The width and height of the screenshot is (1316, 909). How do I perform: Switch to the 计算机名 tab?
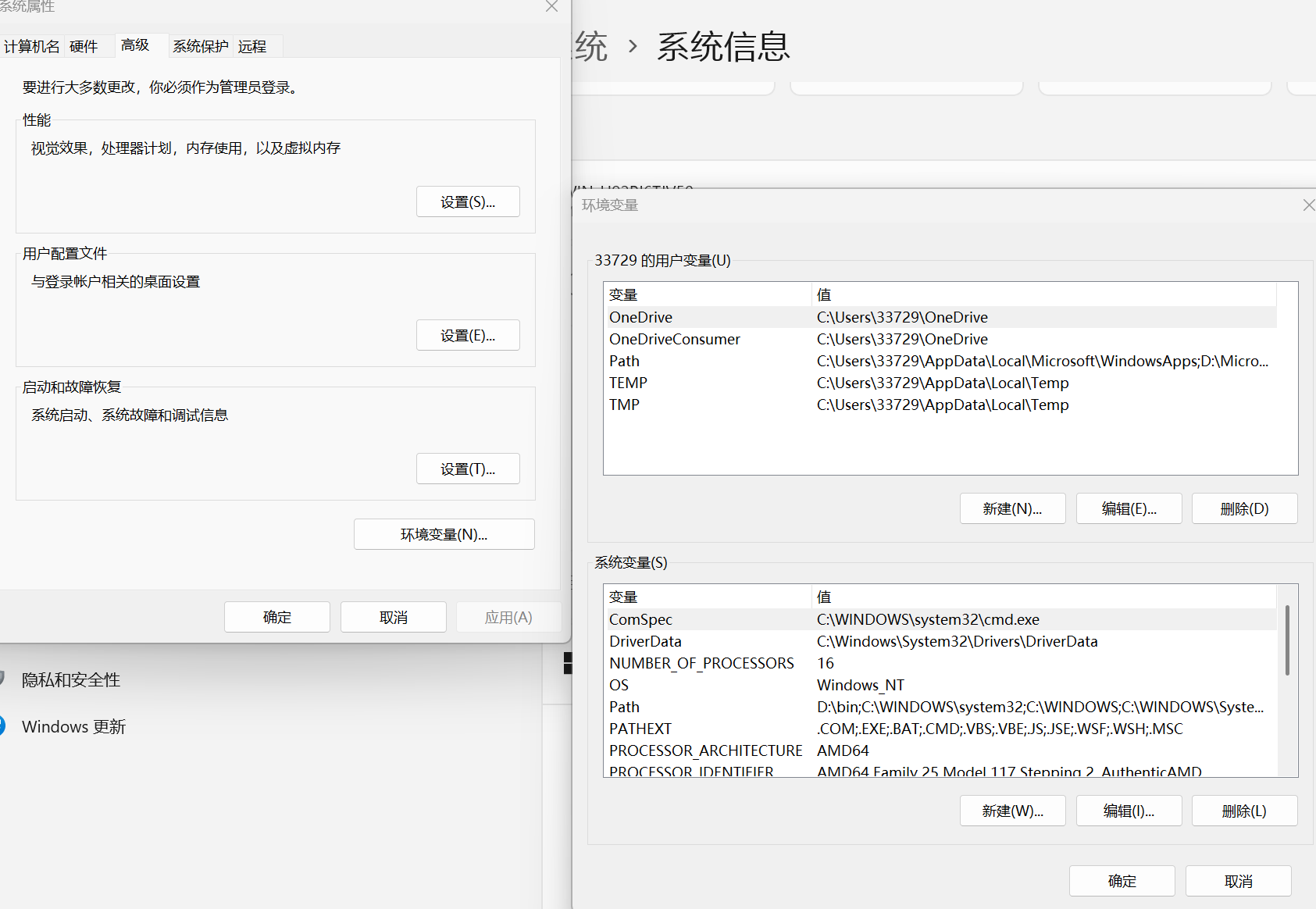coord(32,46)
